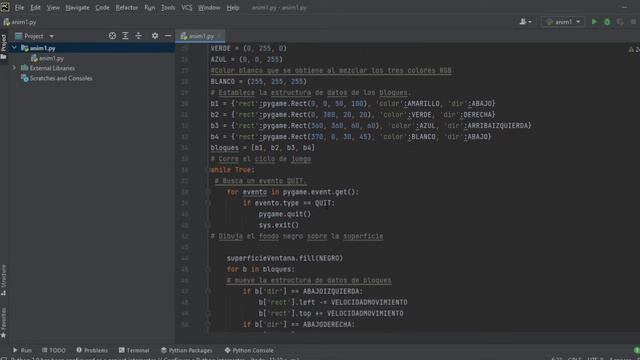This screenshot has height=360, width=640.
Task: Switch to the anim1.py editor tab
Action: [200, 36]
